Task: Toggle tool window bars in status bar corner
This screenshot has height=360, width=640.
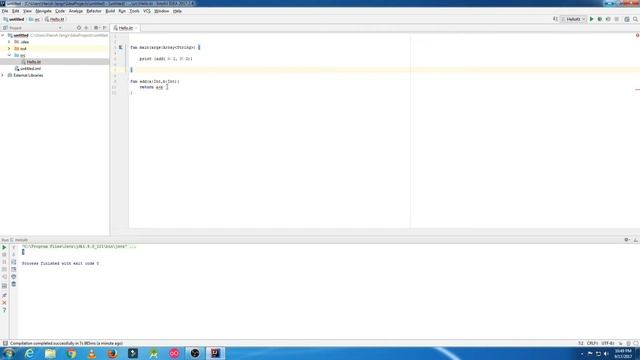Action: (5, 344)
